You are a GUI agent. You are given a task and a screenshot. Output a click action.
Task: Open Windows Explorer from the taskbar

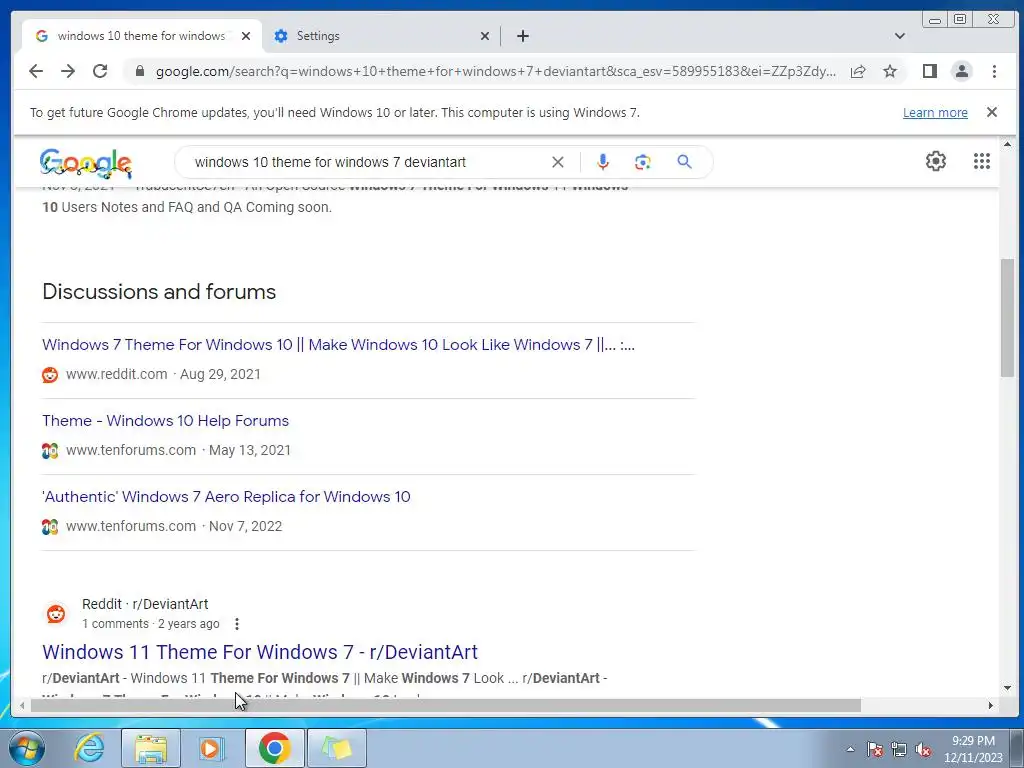click(x=151, y=748)
